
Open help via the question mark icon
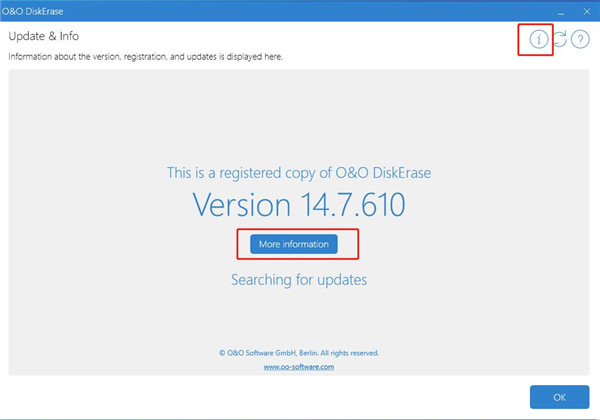[x=580, y=40]
